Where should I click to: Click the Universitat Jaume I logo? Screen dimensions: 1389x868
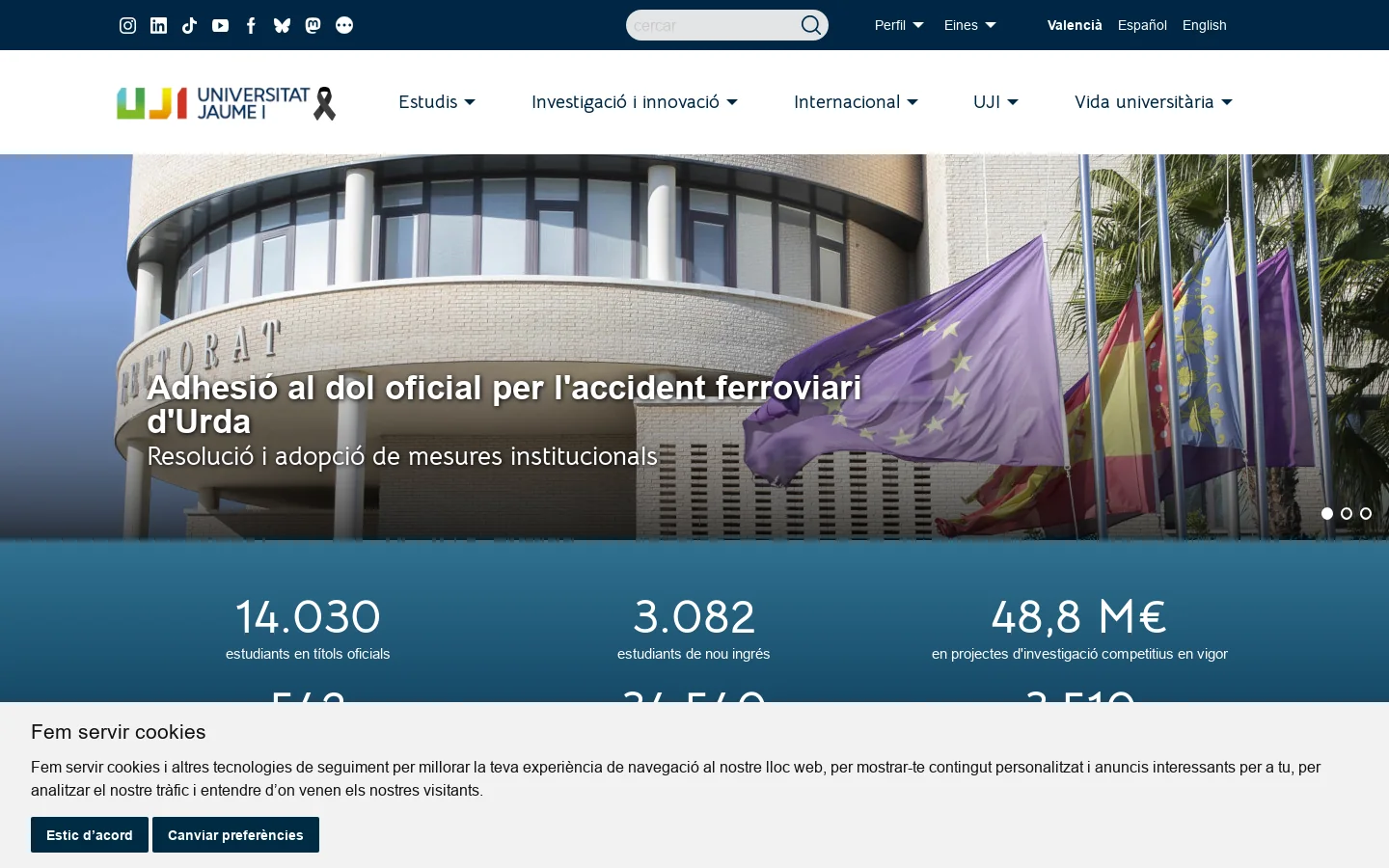[227, 103]
